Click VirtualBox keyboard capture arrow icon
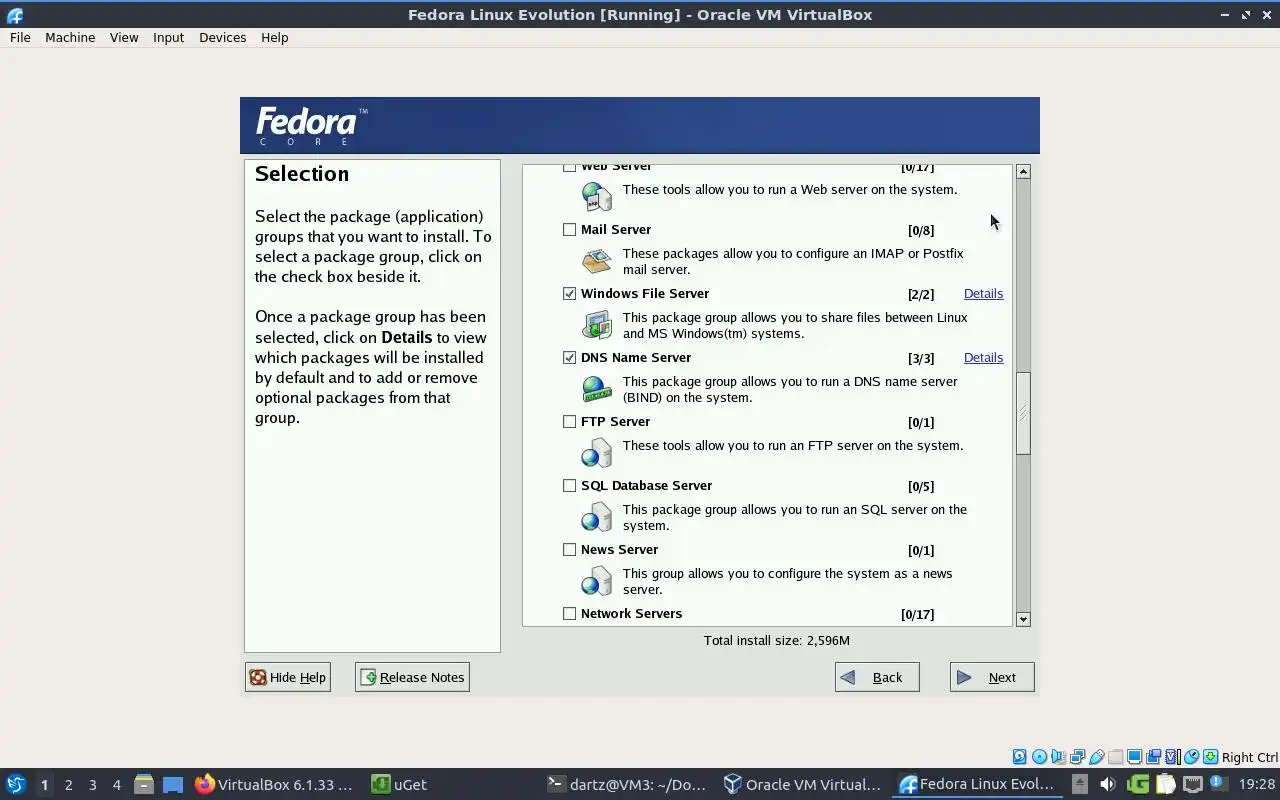The width and height of the screenshot is (1280, 800). tap(1210, 757)
